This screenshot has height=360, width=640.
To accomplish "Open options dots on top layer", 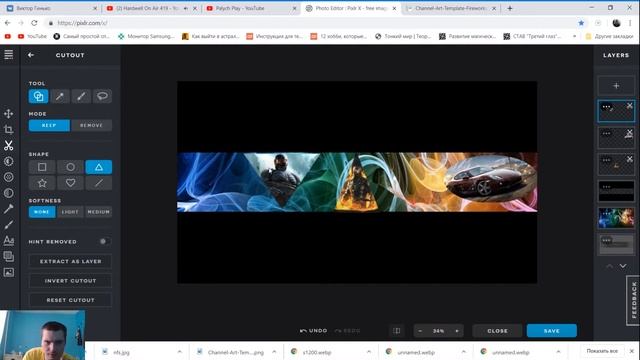I will (606, 107).
